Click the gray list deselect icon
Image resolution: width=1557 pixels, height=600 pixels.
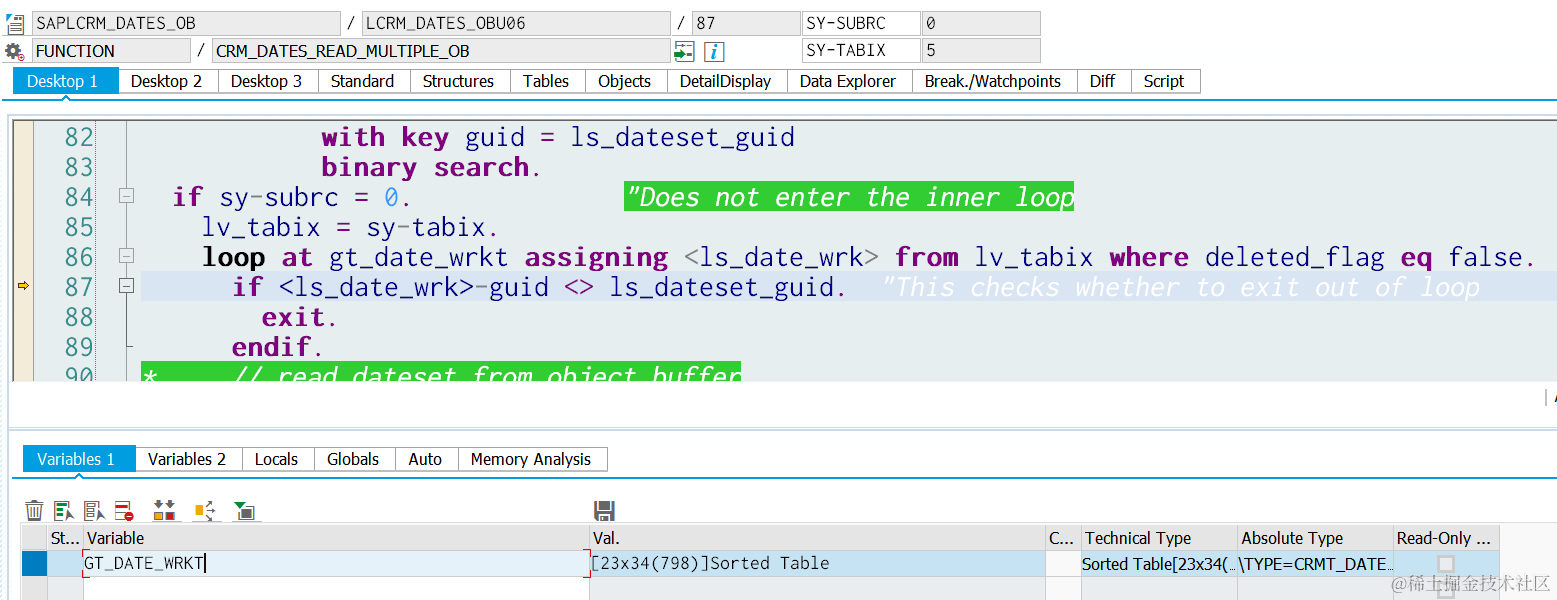(94, 511)
